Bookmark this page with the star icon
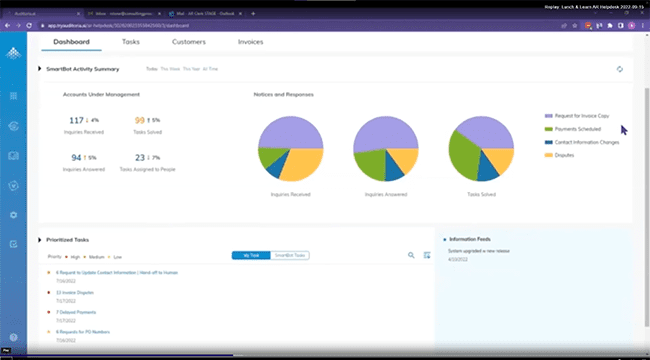Screen dimensions: 650x360 (x=575, y=25)
